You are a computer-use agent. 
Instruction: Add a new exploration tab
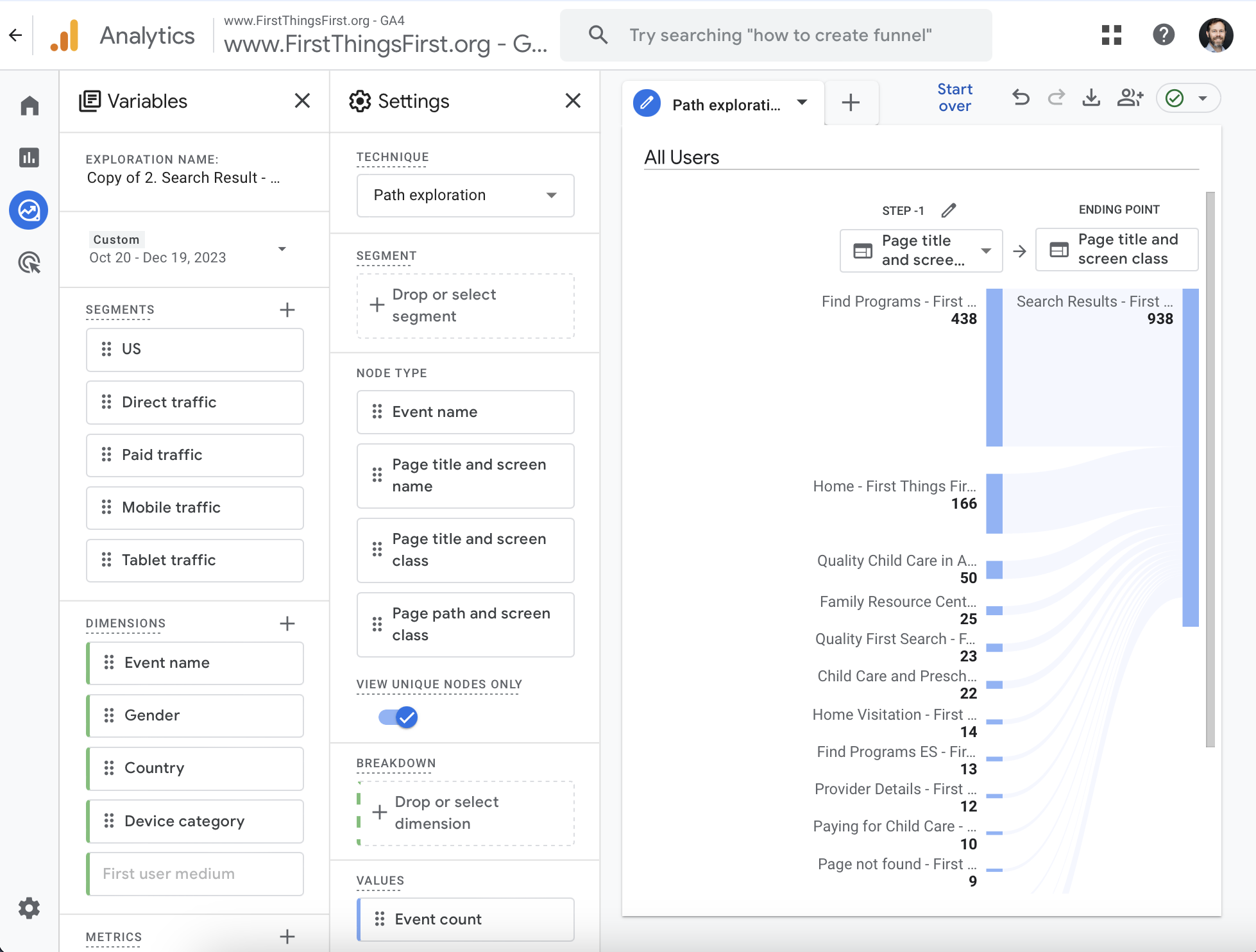coord(851,103)
